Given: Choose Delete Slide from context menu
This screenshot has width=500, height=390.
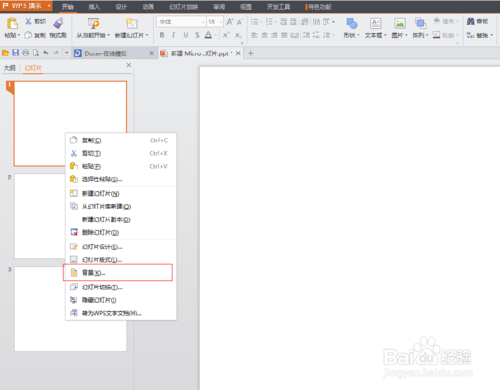Looking at the screenshot, I should point(121,232).
